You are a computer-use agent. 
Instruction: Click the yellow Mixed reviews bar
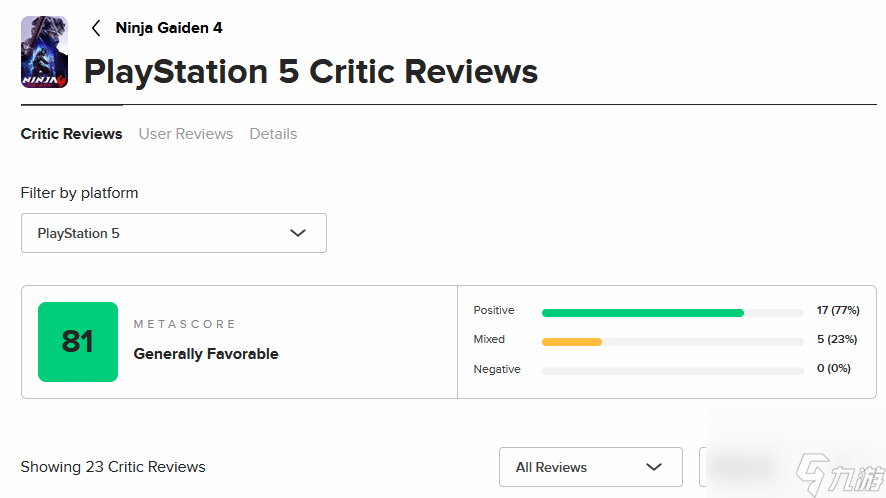tap(572, 342)
